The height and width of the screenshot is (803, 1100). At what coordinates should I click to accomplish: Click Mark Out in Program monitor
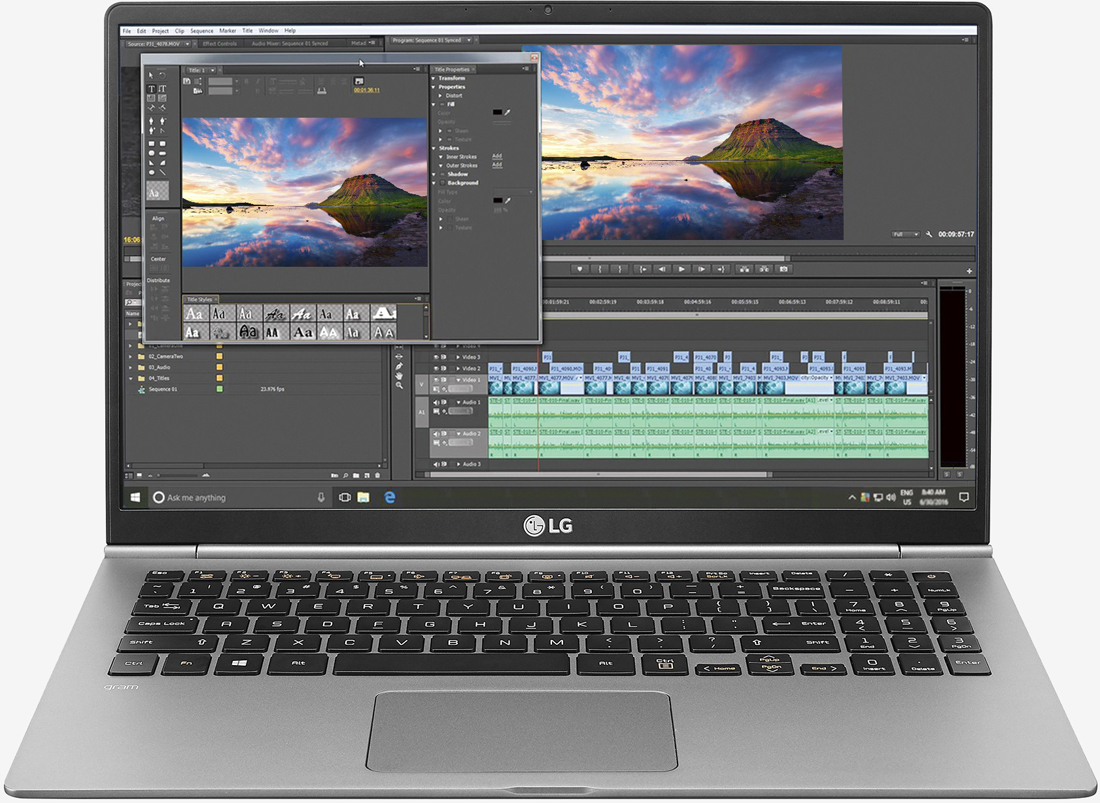pyautogui.click(x=619, y=269)
